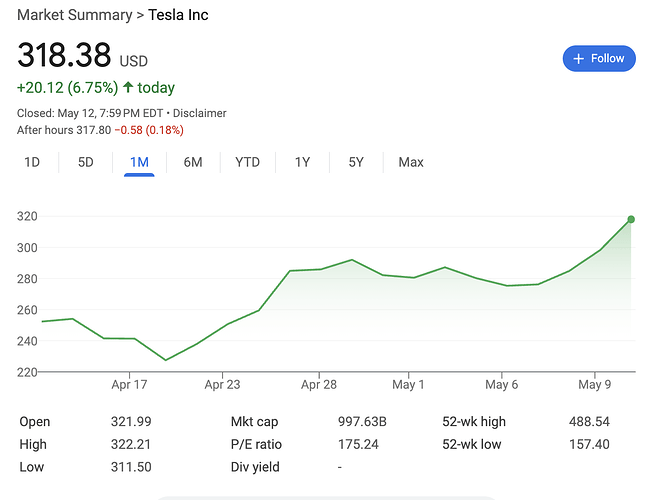Click the Follow button

(600, 58)
